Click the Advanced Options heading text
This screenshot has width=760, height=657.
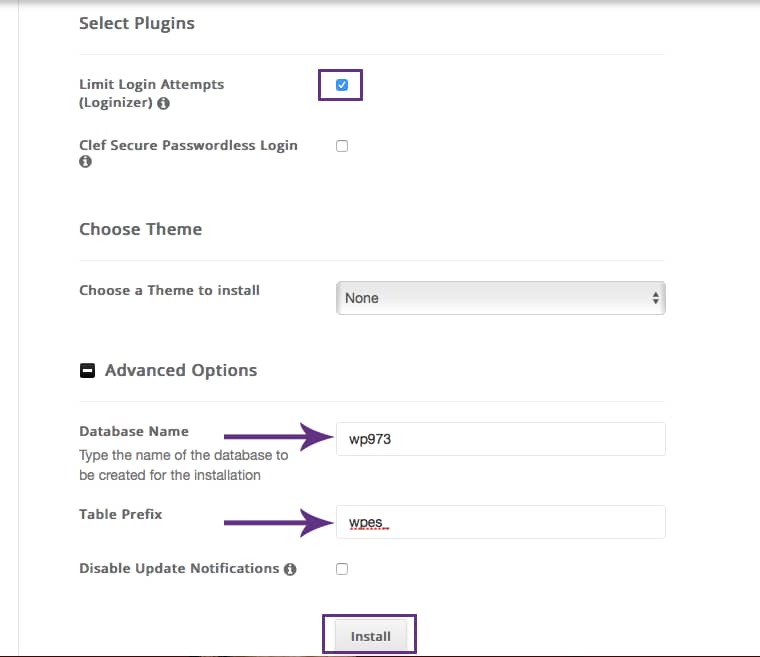point(181,370)
